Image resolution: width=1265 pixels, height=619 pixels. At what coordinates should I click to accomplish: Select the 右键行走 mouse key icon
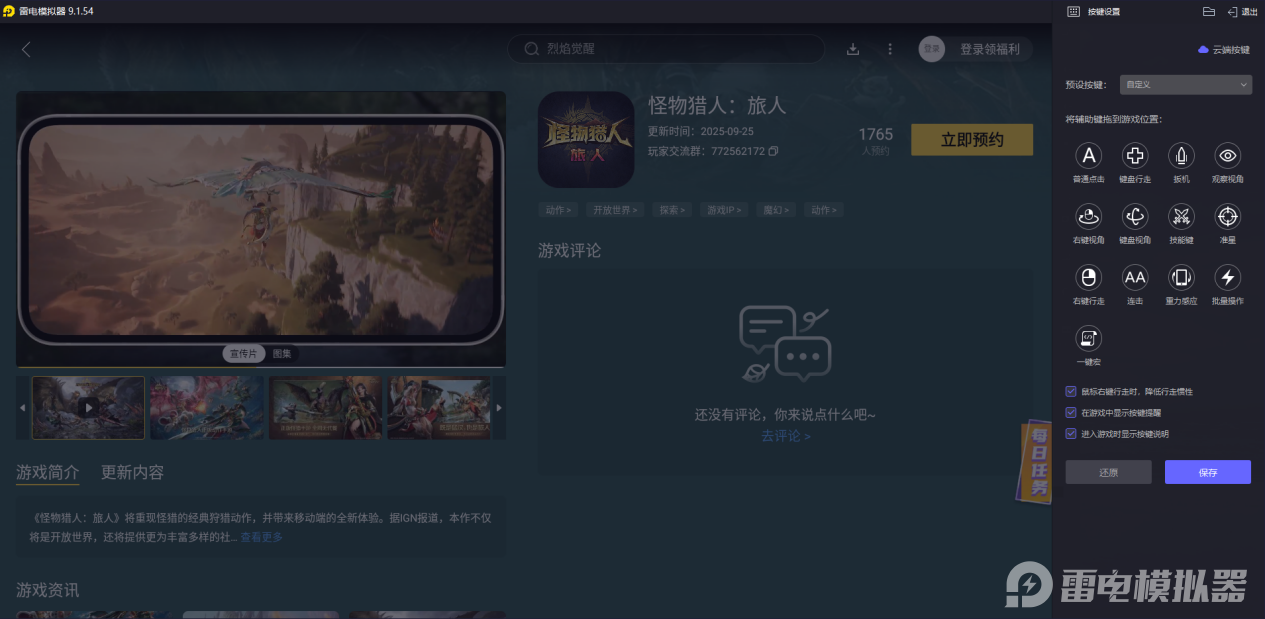click(x=1088, y=277)
